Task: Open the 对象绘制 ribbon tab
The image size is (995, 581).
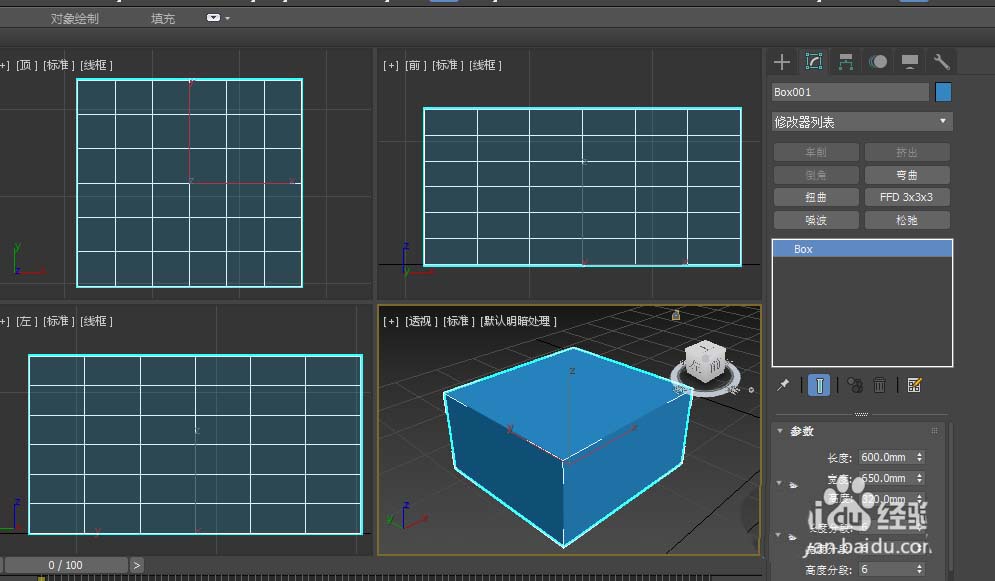Action: coord(75,18)
